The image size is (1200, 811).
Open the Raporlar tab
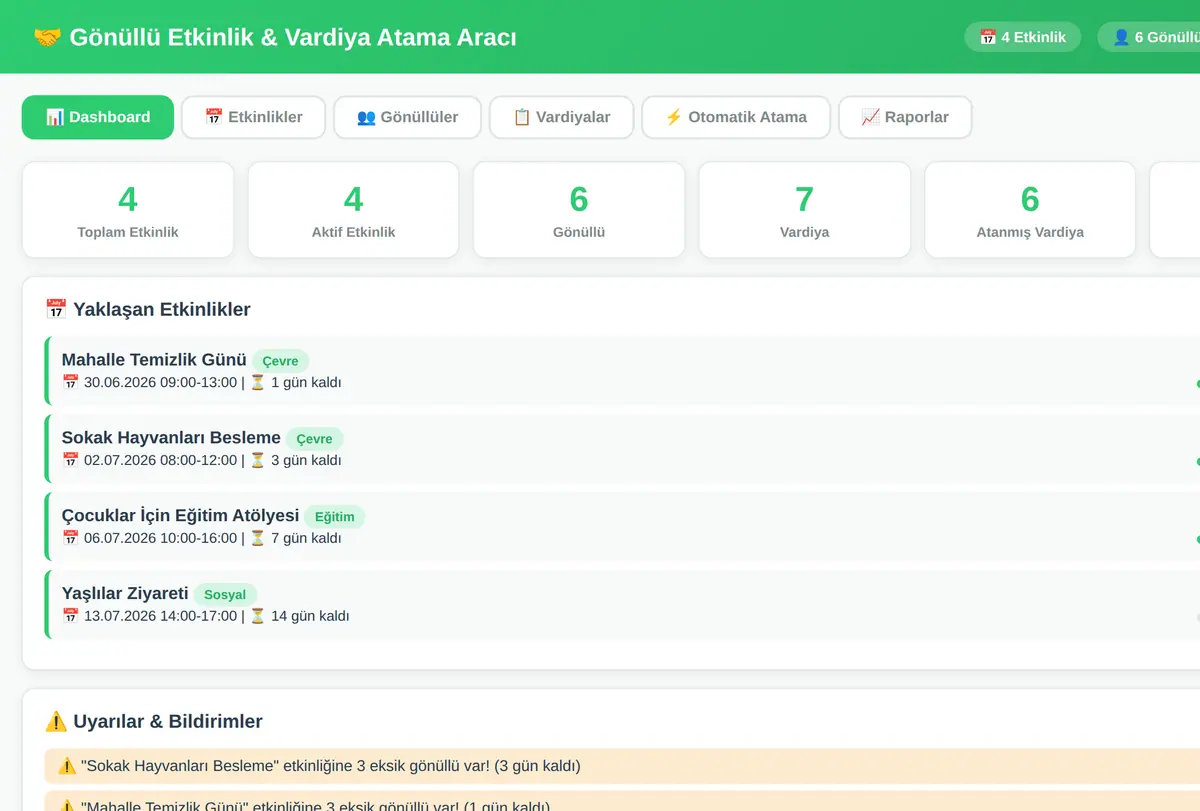[x=905, y=117]
